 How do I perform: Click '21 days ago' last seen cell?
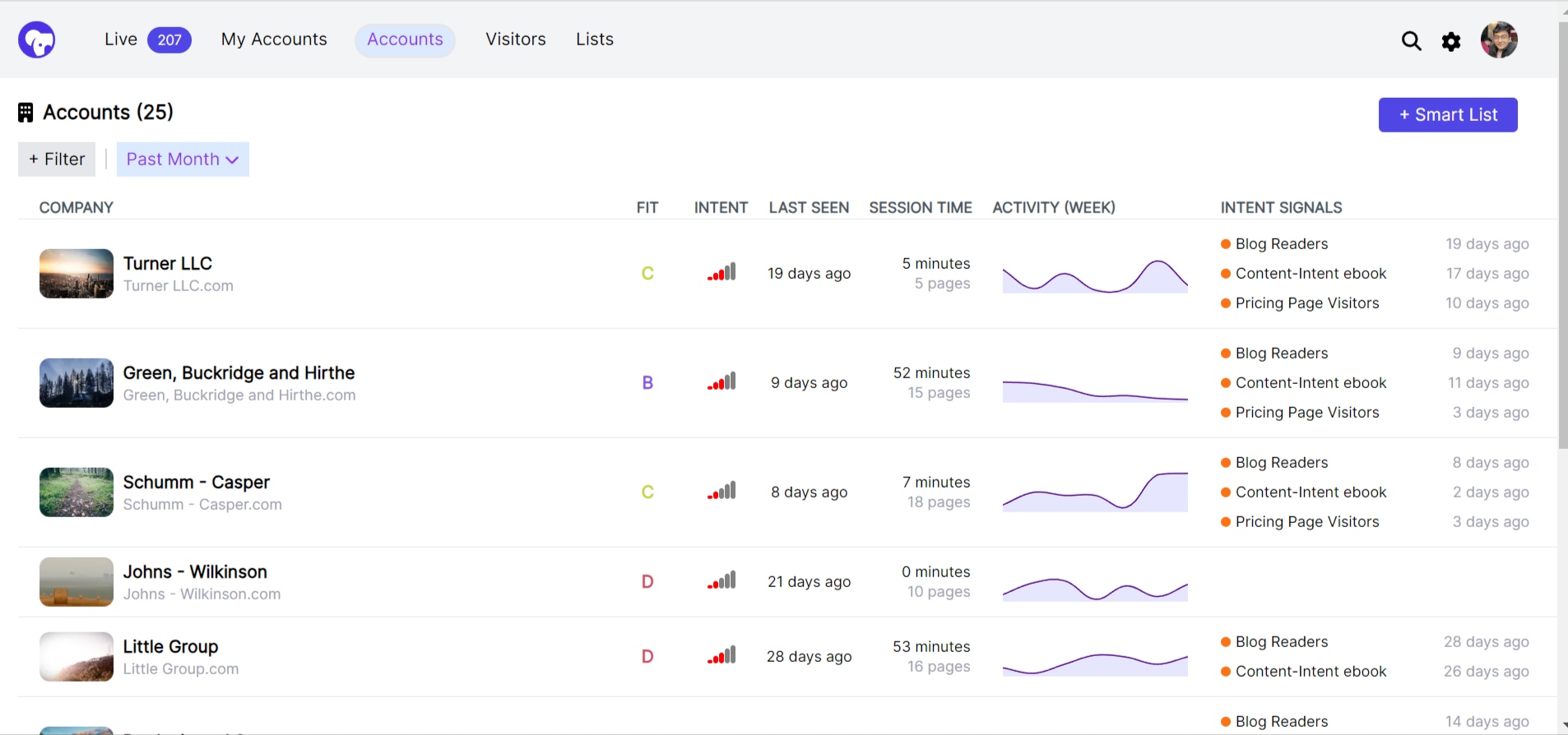pos(809,582)
